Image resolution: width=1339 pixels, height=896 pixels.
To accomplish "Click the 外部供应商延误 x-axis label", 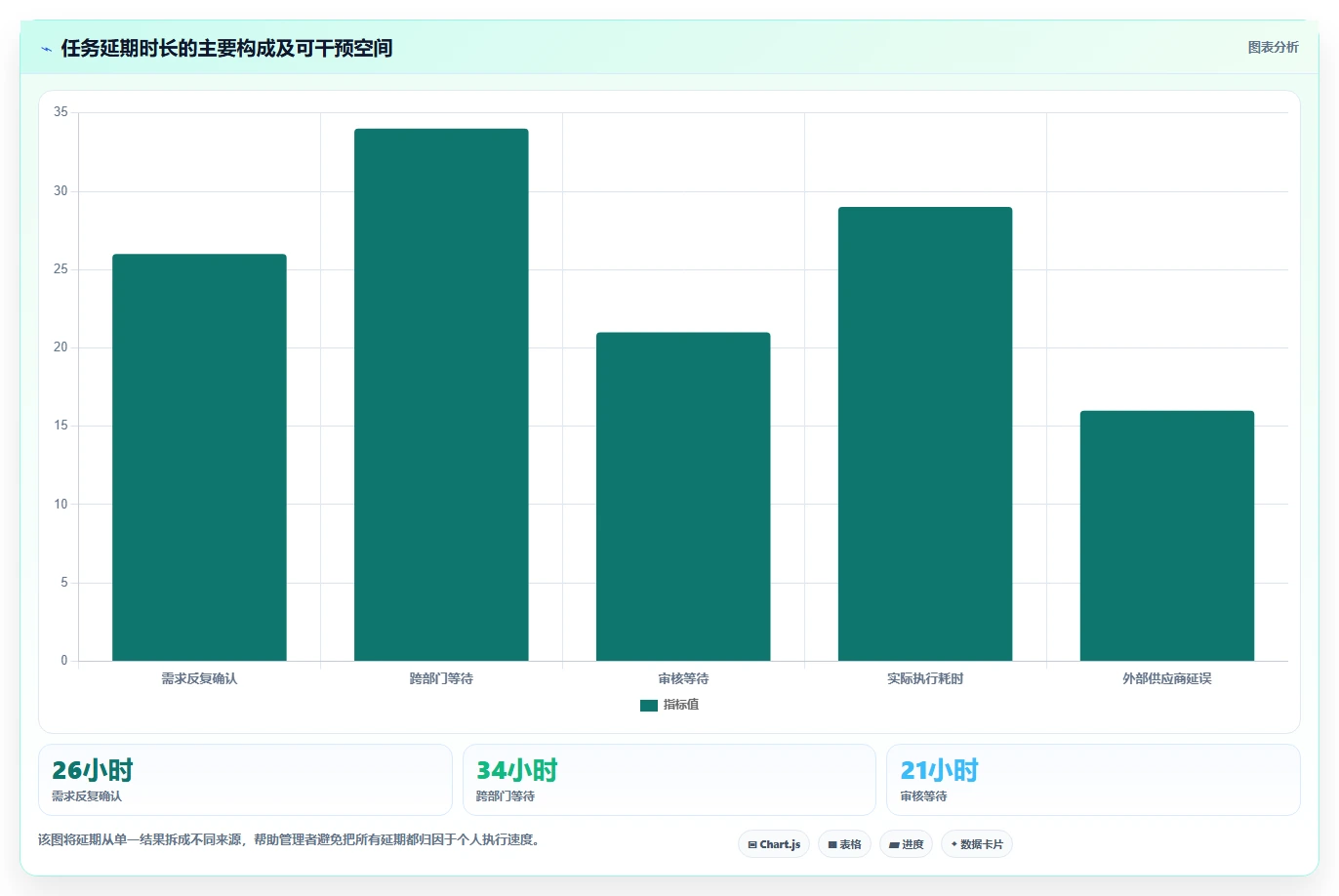I will coord(1167,678).
